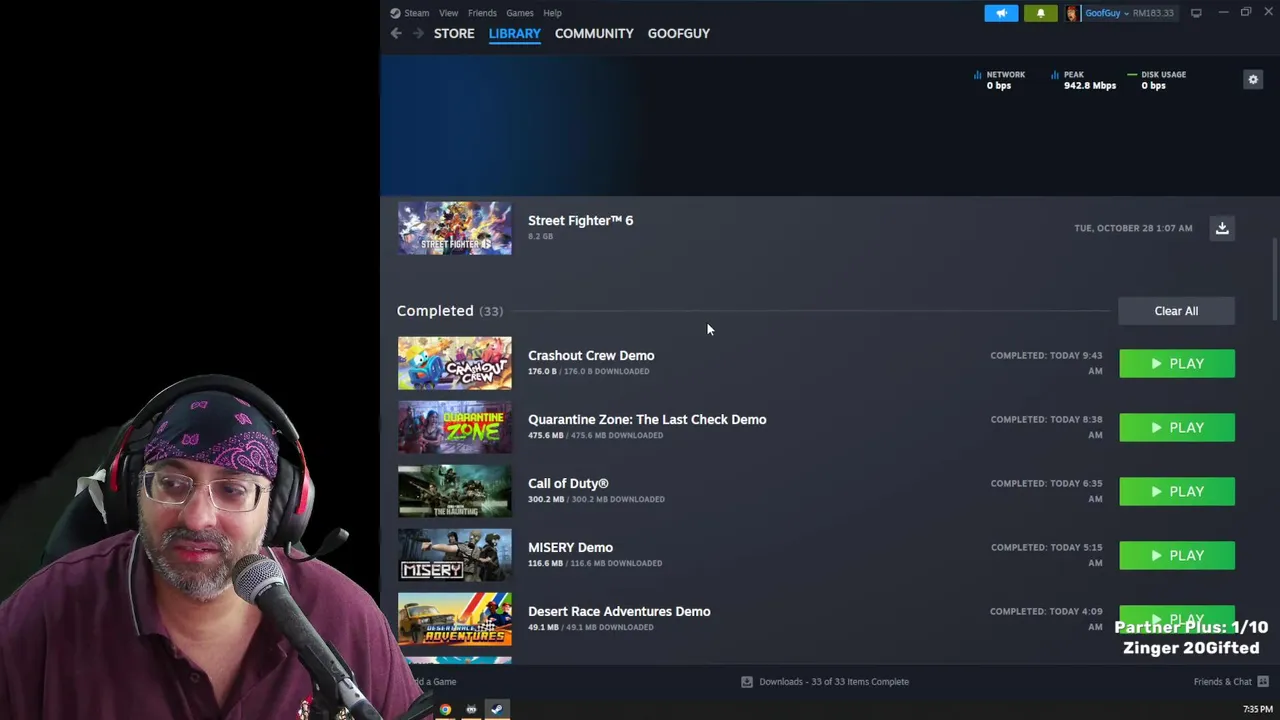Image resolution: width=1280 pixels, height=720 pixels.
Task: Click Add a Game
Action: [432, 682]
